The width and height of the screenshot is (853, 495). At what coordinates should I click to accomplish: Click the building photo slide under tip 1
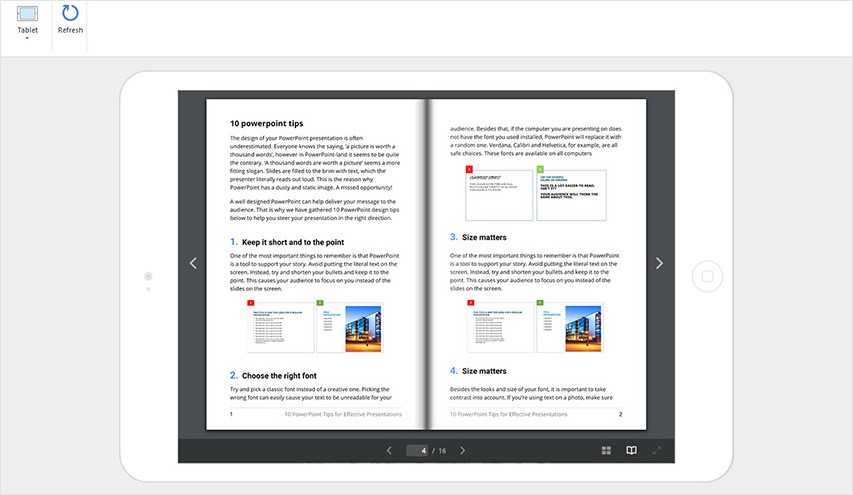(349, 327)
